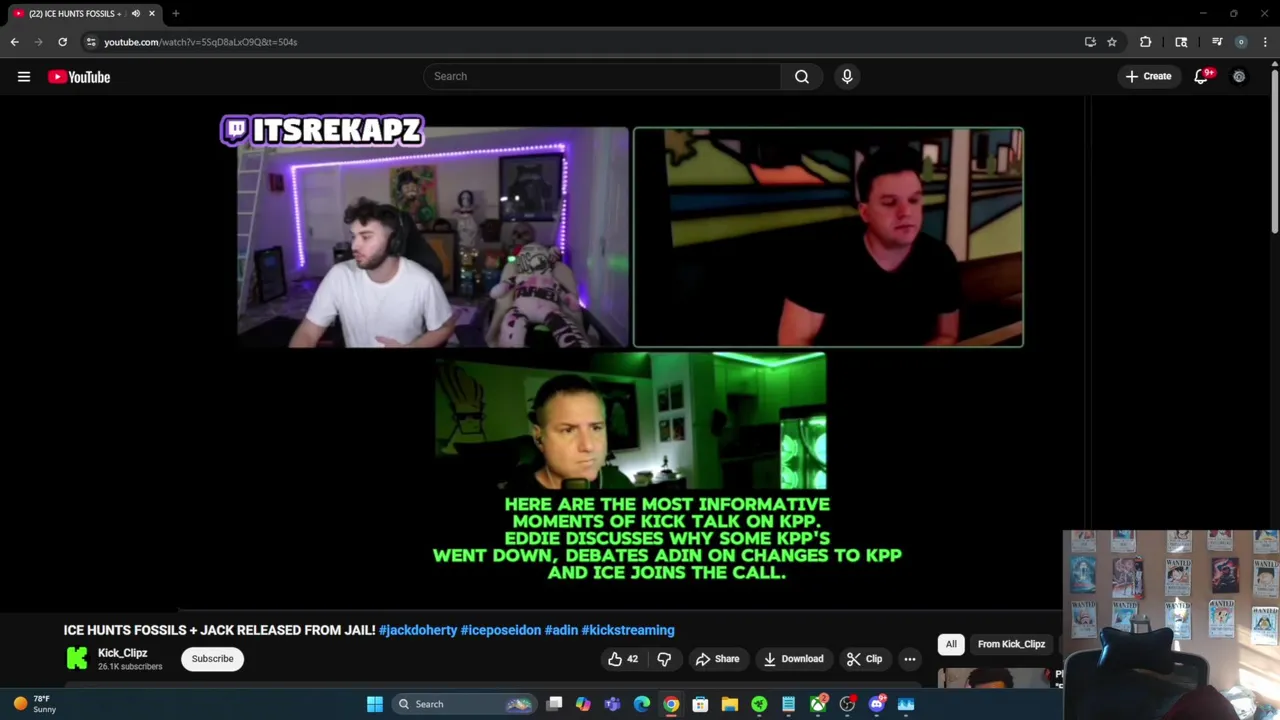This screenshot has height=720, width=1280.
Task: Open the Kick_Clipz channel name link
Action: click(x=122, y=653)
